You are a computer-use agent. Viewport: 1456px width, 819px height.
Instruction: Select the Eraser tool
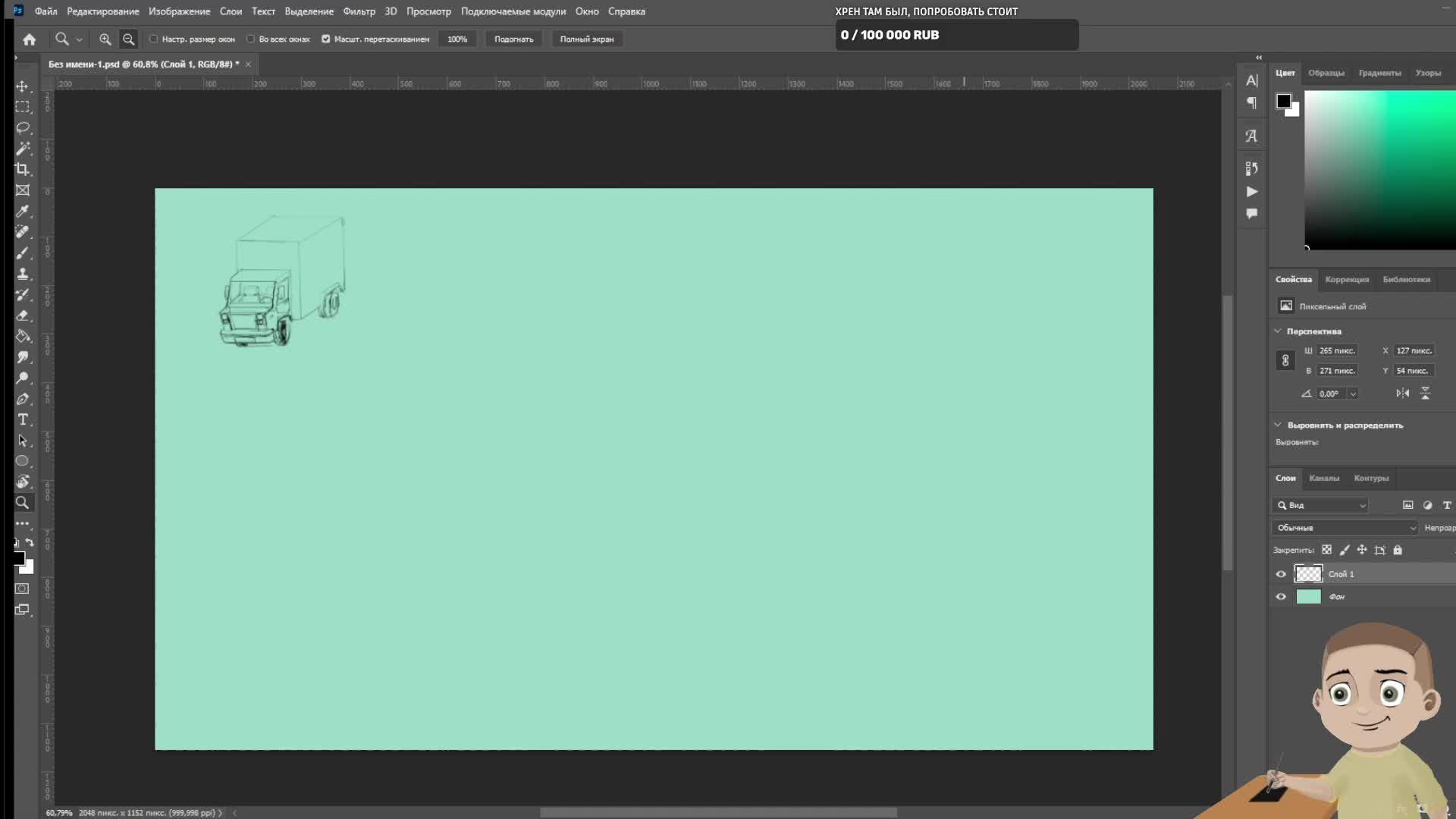23,315
